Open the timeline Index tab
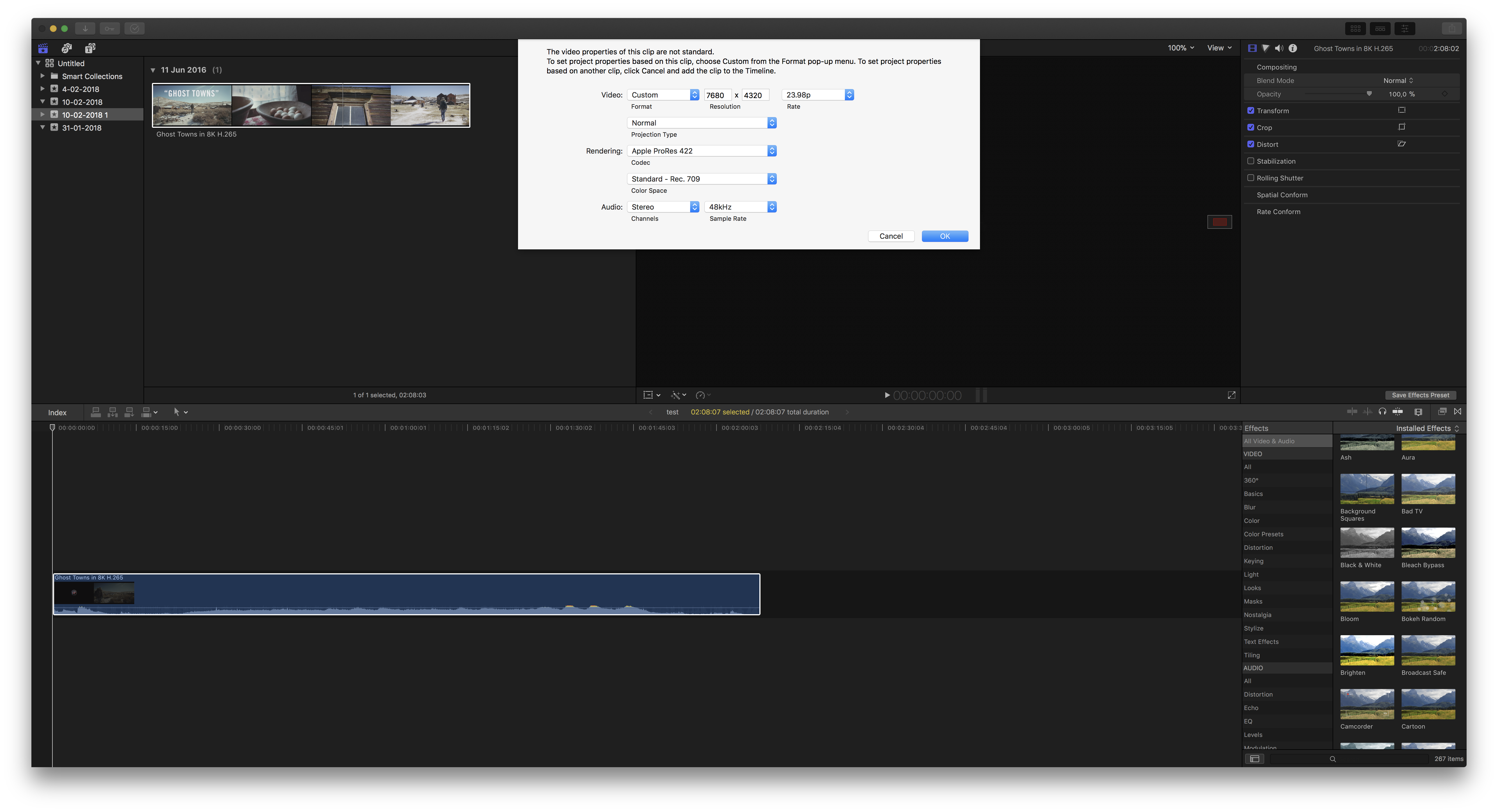Viewport: 1498px width, 812px height. coord(57,412)
